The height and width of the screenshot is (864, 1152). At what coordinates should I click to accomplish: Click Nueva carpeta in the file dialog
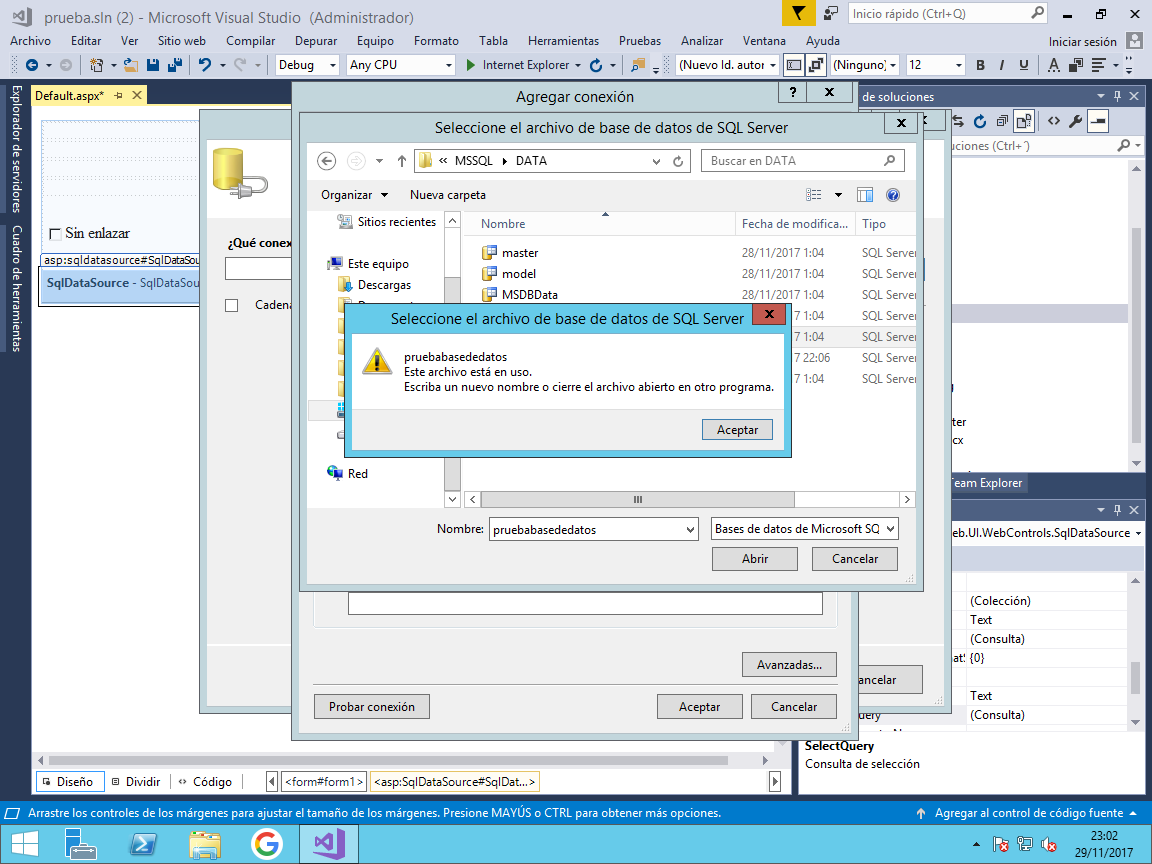coord(447,195)
